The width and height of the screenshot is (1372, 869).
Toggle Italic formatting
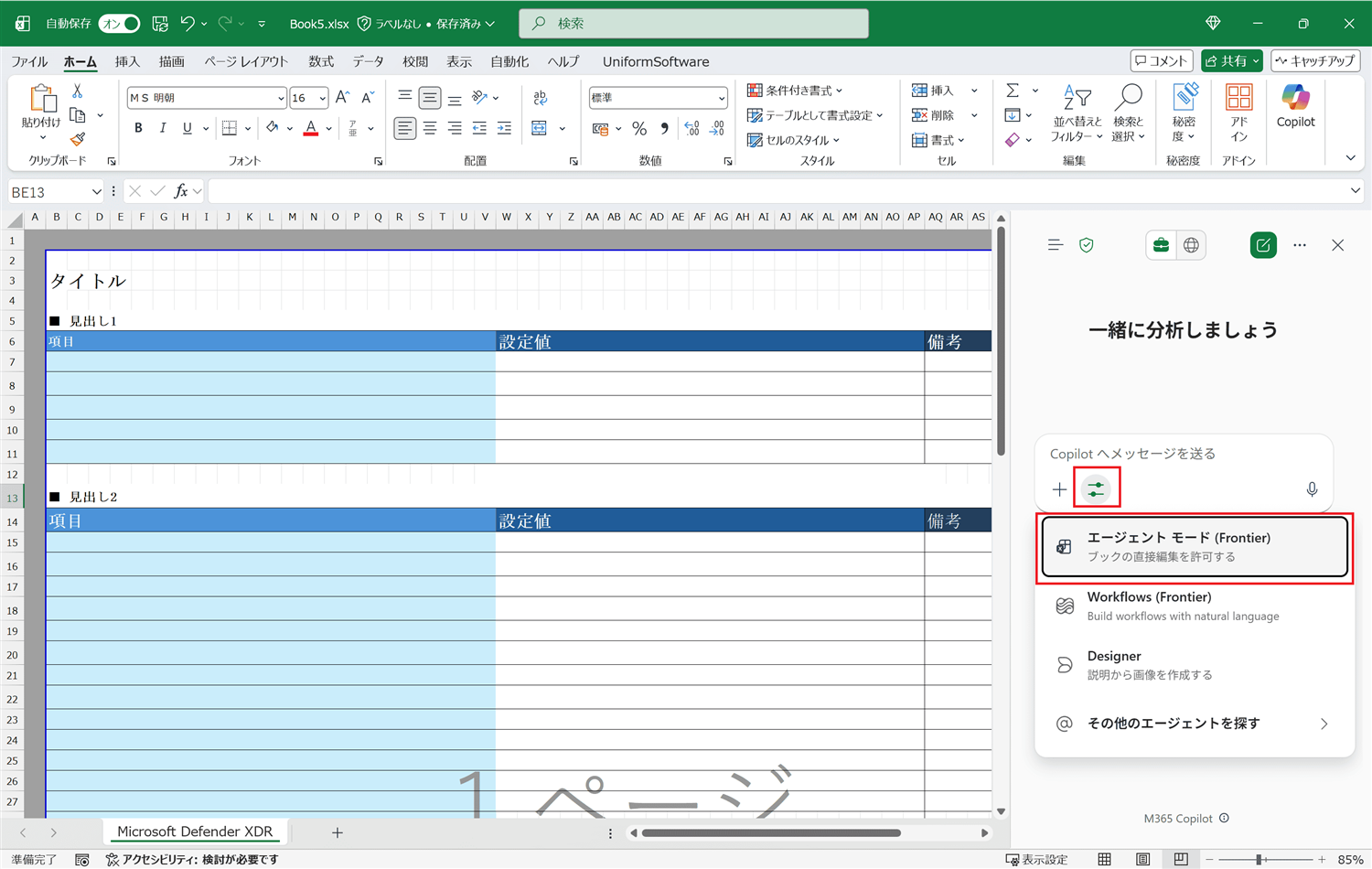pyautogui.click(x=163, y=129)
